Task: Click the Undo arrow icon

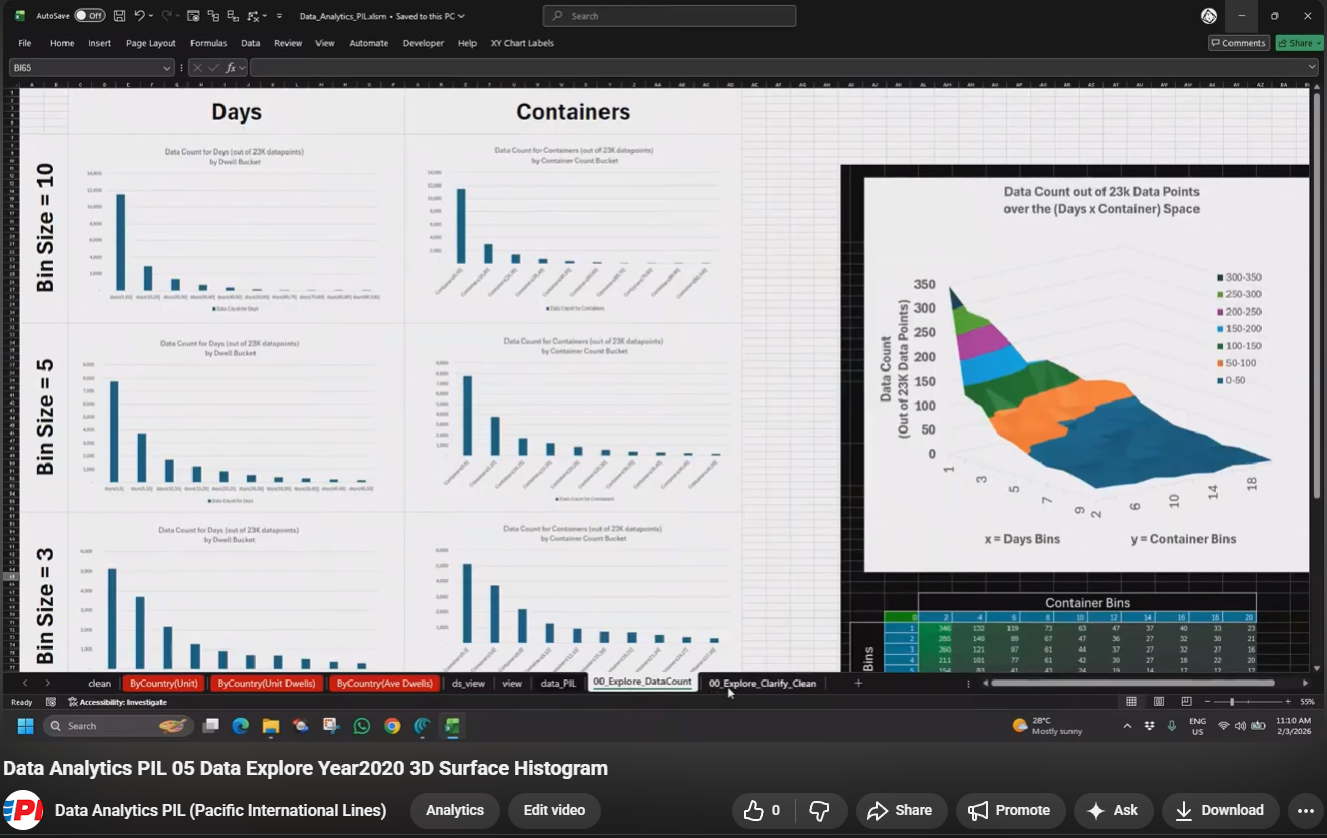Action: pyautogui.click(x=139, y=16)
